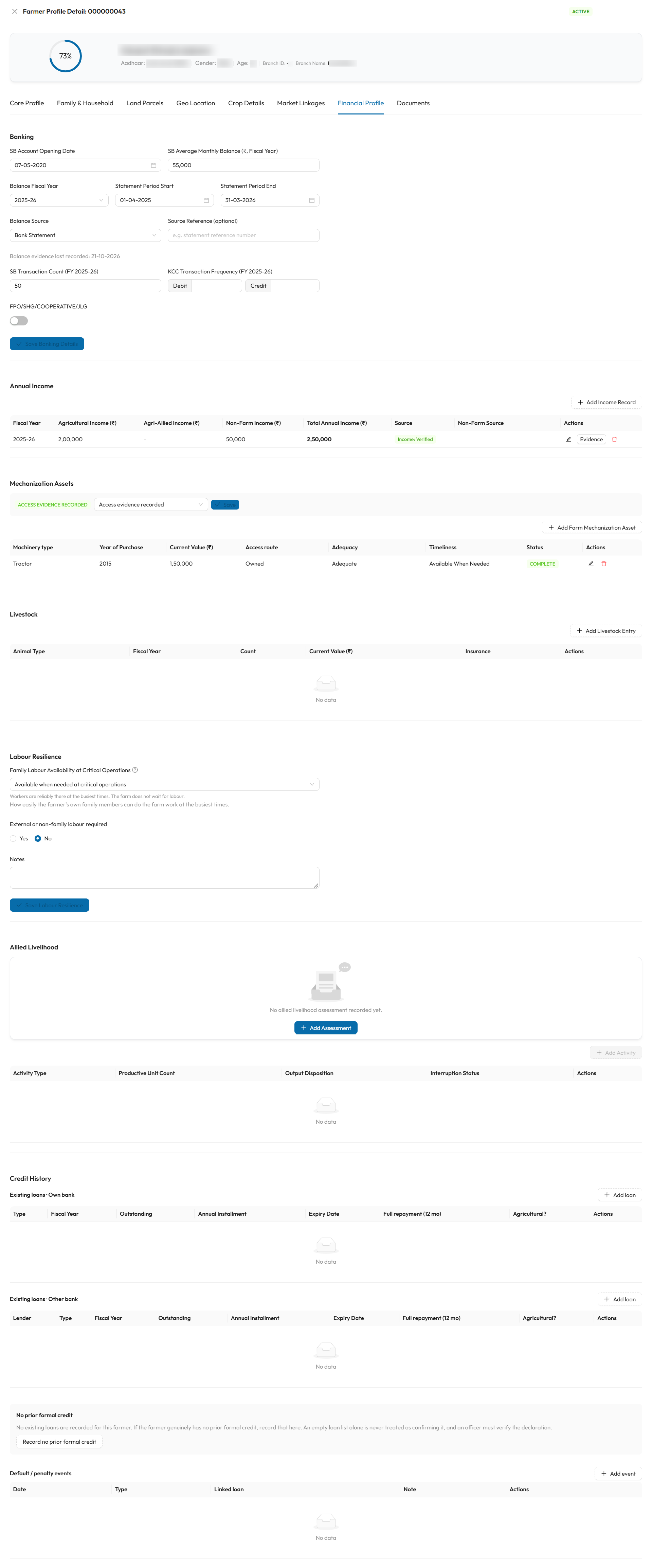Toggle the FPO/SHG/COOPERATIVE/JLG switch
This screenshot has height=1568, width=652.
tap(19, 321)
